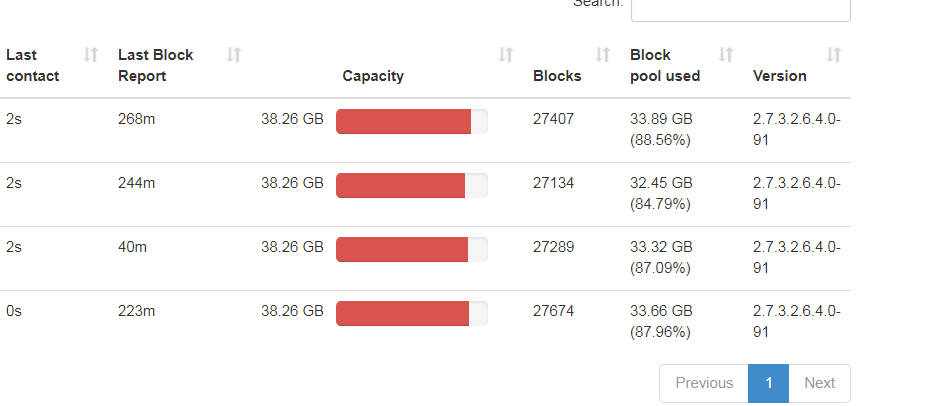This screenshot has width=936, height=406.
Task: Click the 268m last block report cell
Action: (137, 119)
